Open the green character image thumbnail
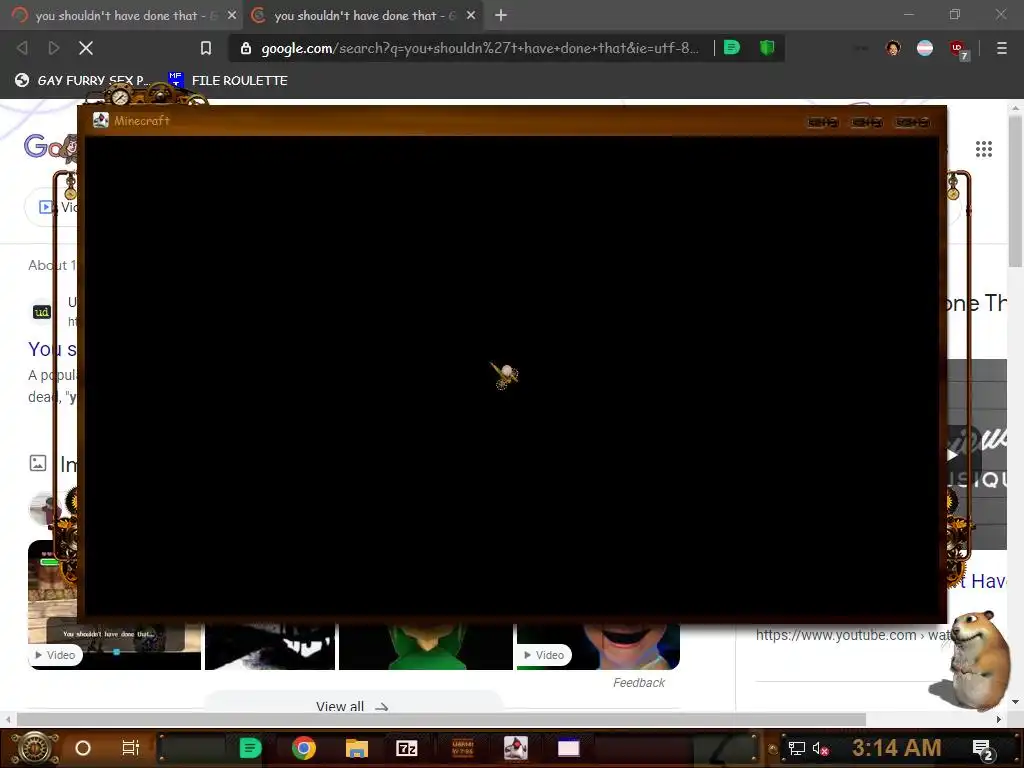Screen dimensions: 1024x768 click(x=426, y=647)
